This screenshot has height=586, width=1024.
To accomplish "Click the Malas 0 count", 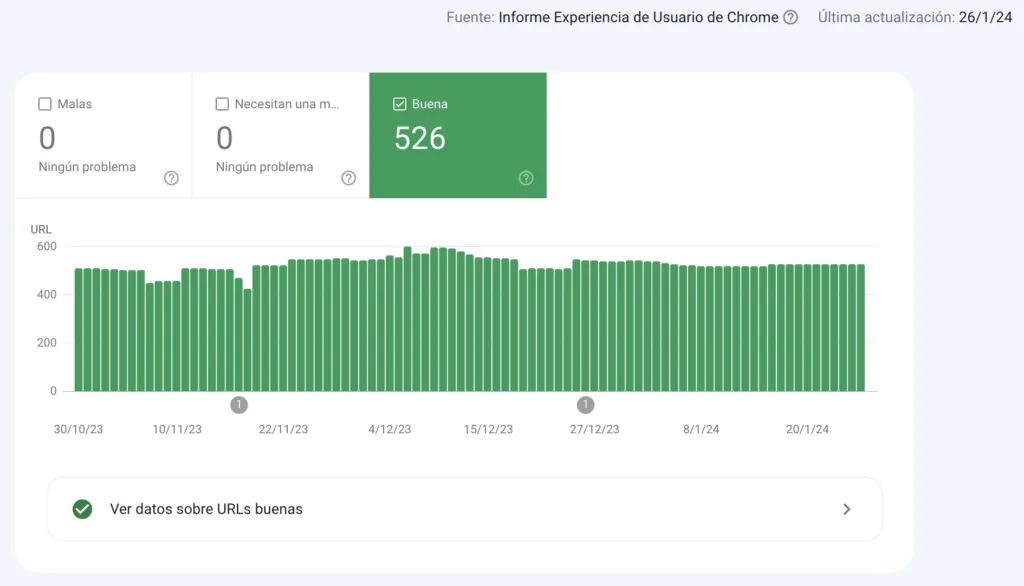I will 47,138.
